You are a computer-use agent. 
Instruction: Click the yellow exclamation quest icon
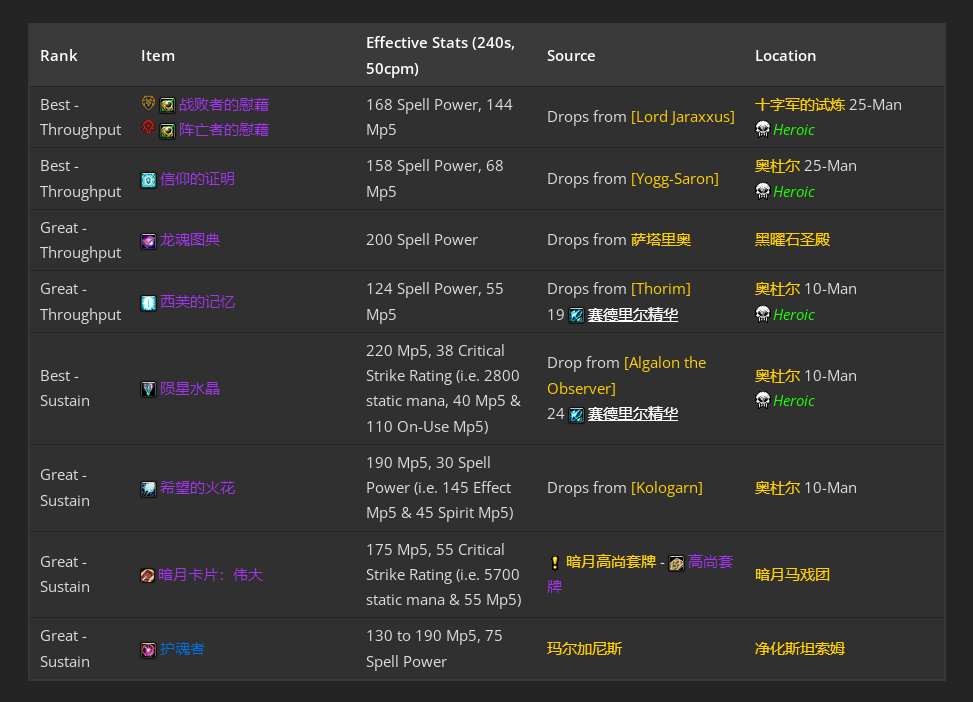555,562
